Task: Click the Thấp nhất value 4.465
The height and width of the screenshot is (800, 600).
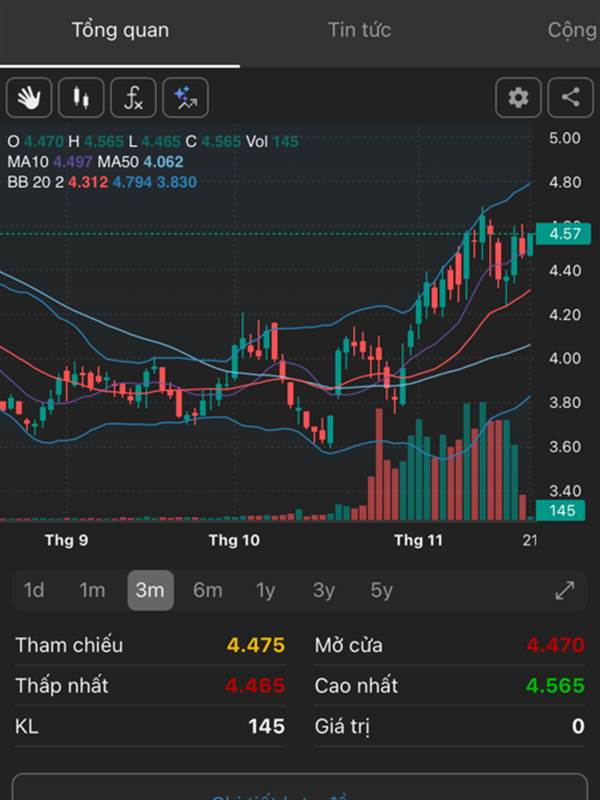Action: pyautogui.click(x=255, y=685)
